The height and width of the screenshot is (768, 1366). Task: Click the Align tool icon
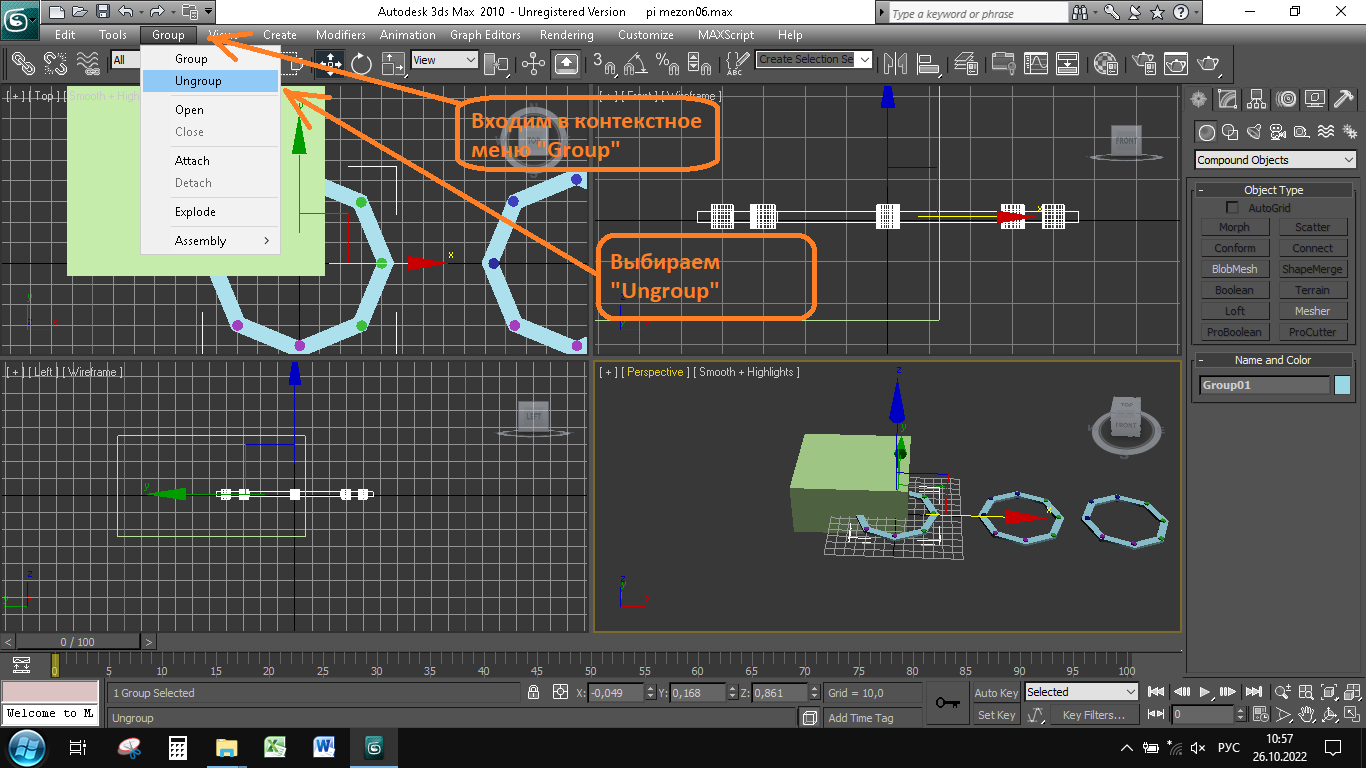pyautogui.click(x=928, y=64)
